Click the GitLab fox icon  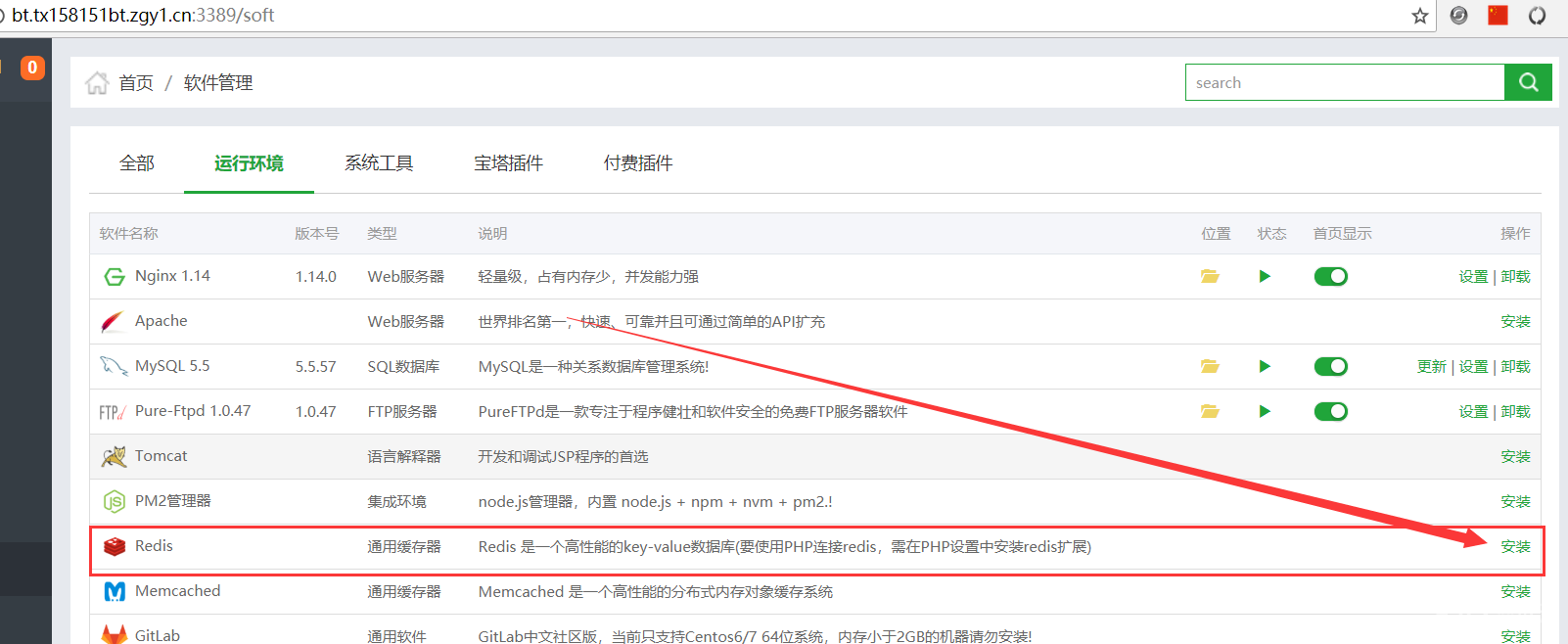[115, 634]
